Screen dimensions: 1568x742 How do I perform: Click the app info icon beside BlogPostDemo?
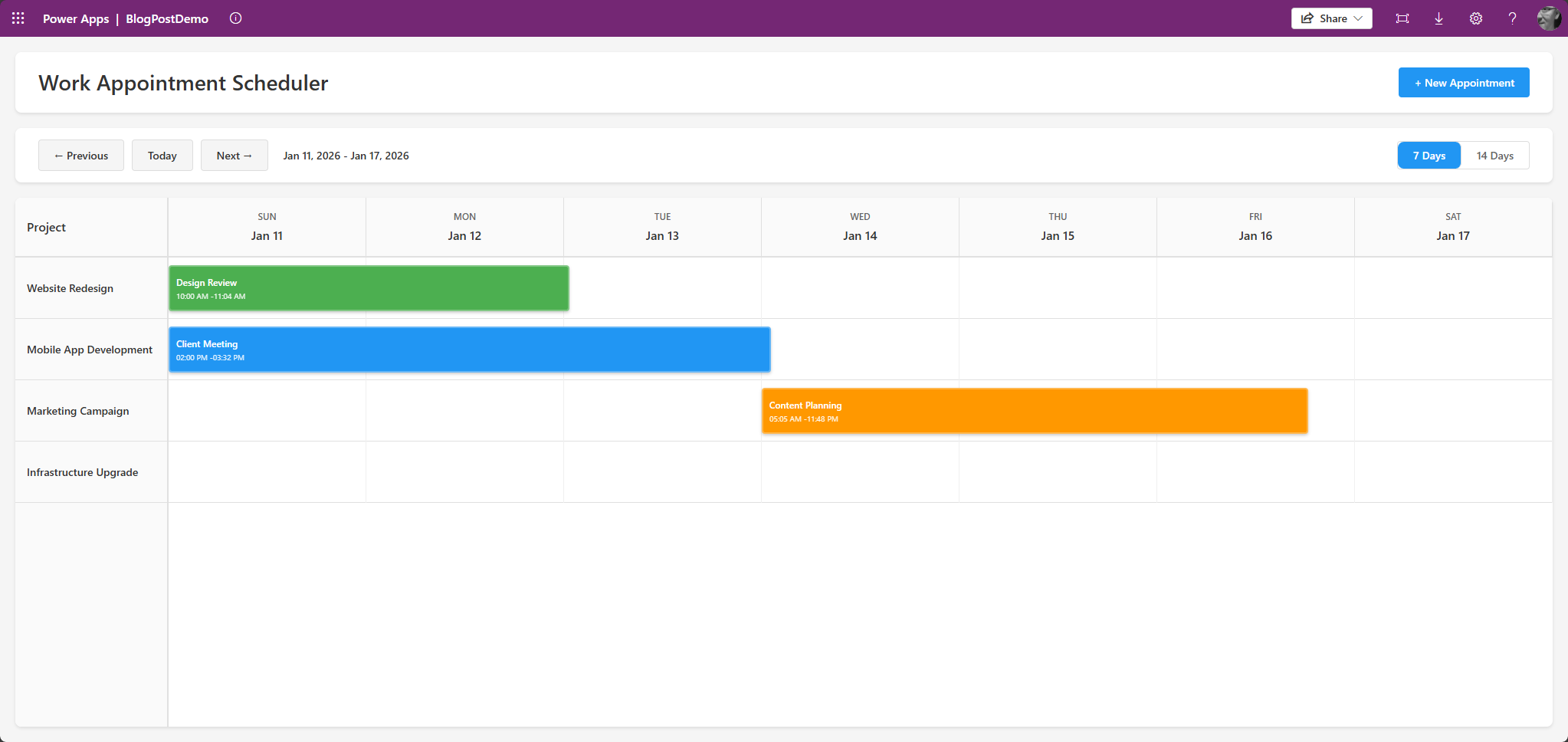click(x=236, y=18)
